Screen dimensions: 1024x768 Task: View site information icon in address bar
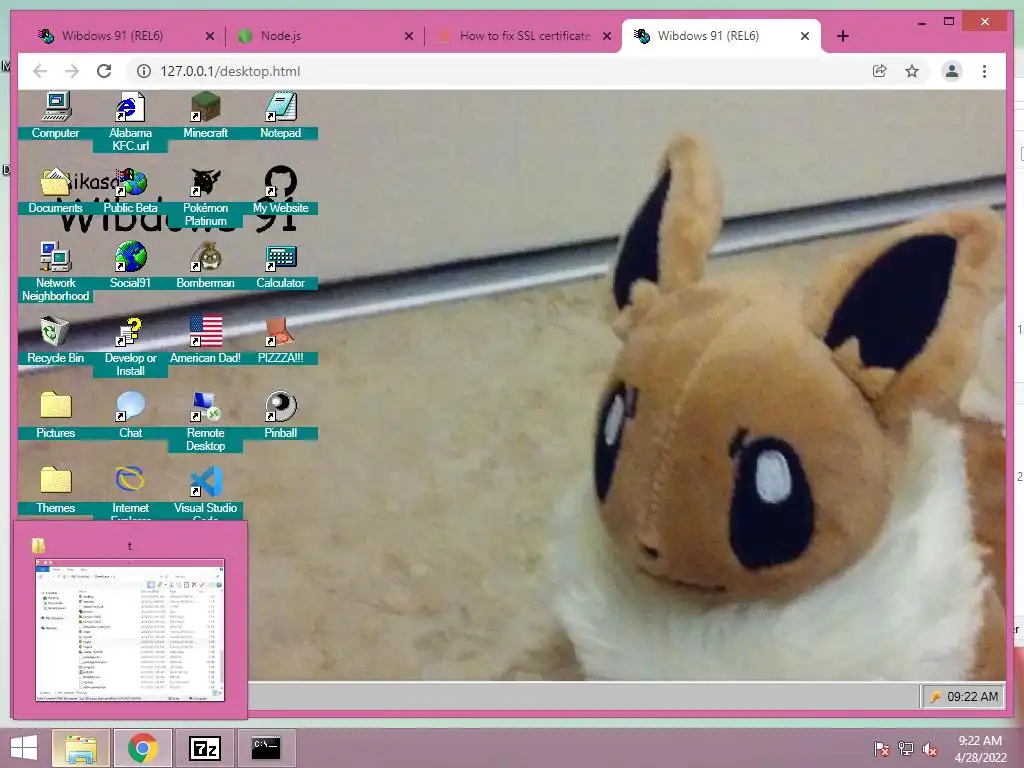(144, 71)
